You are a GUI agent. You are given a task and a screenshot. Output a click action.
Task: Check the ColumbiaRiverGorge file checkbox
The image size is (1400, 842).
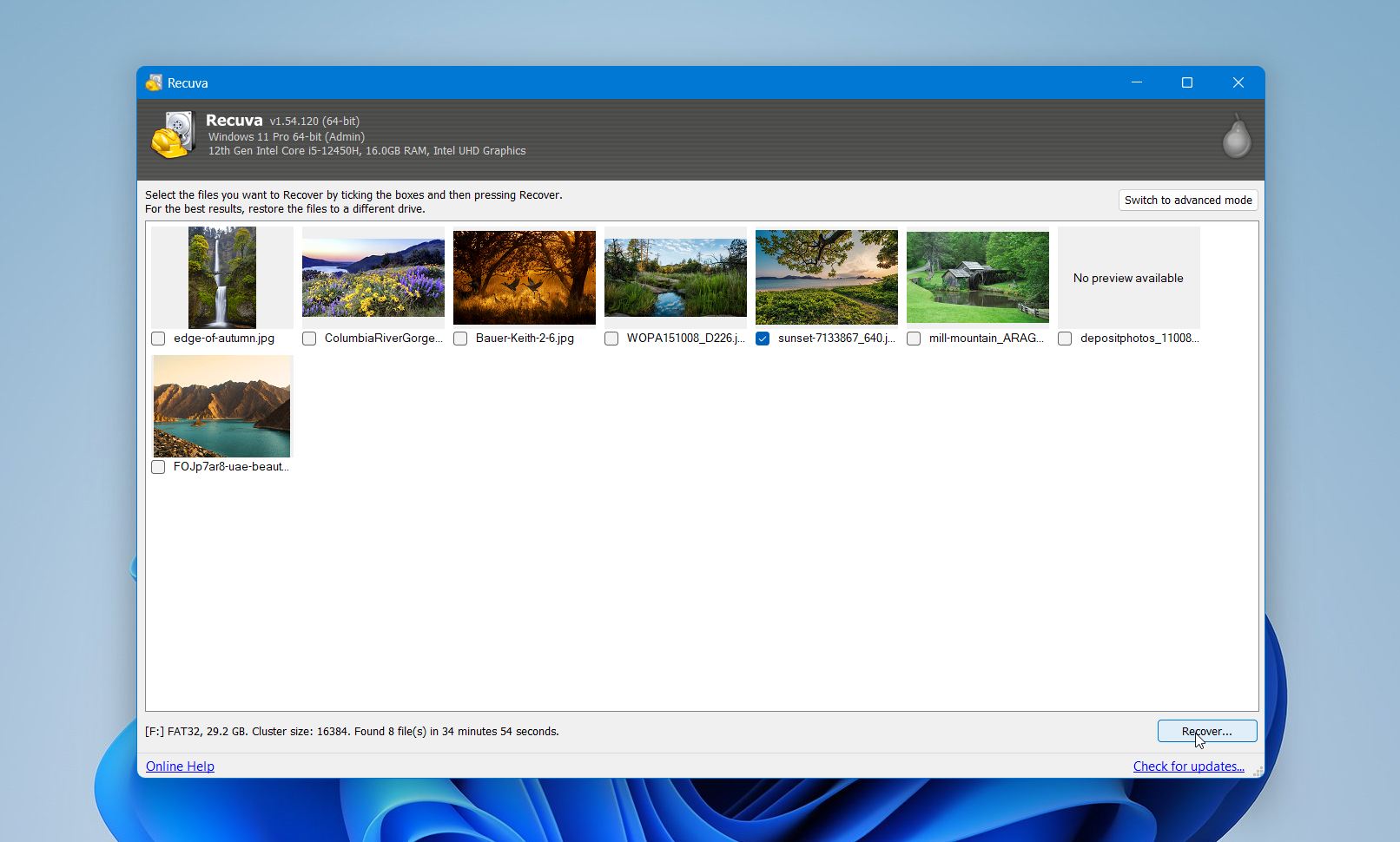tap(309, 339)
